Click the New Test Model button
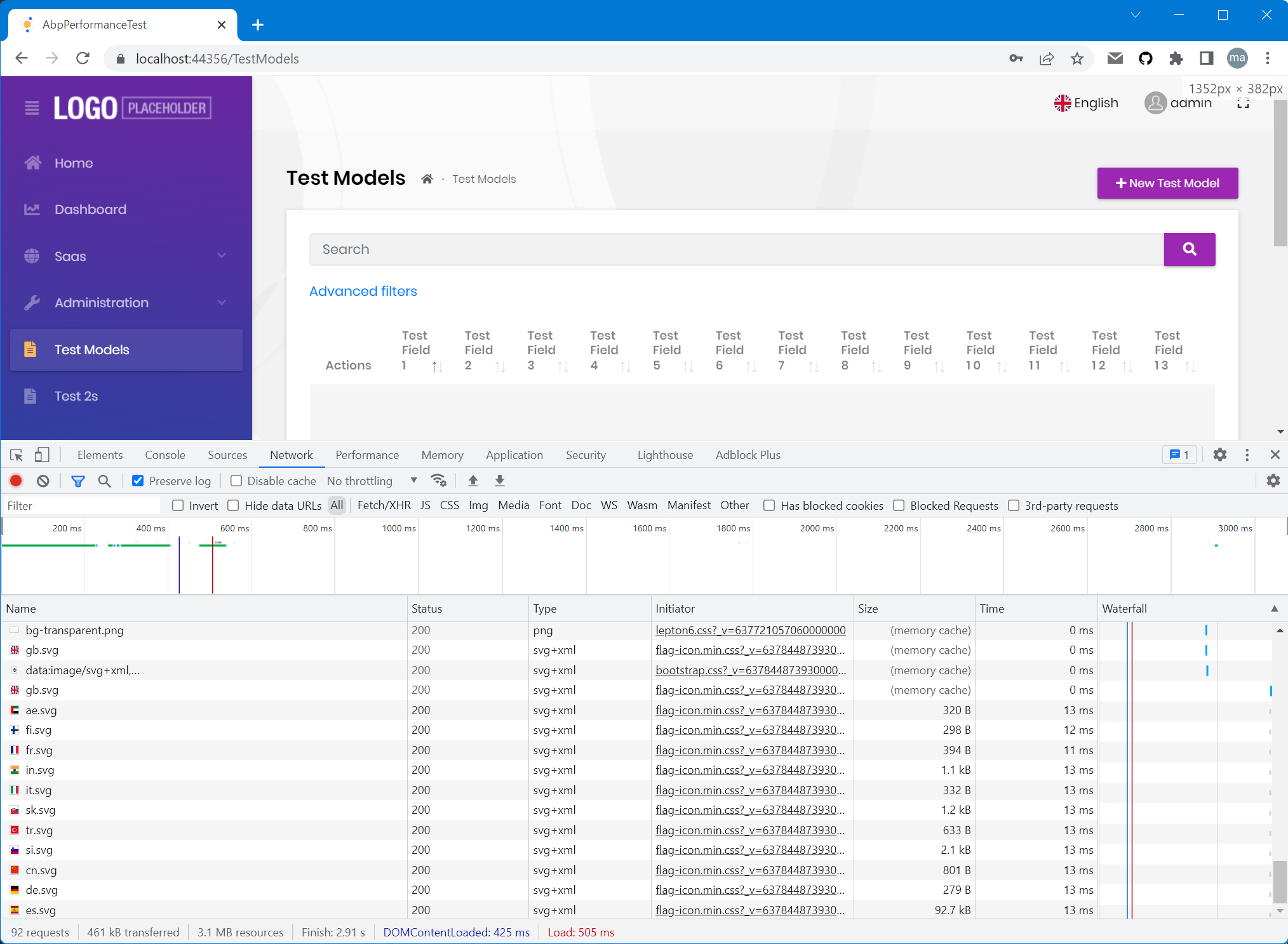The image size is (1288, 944). point(1167,183)
